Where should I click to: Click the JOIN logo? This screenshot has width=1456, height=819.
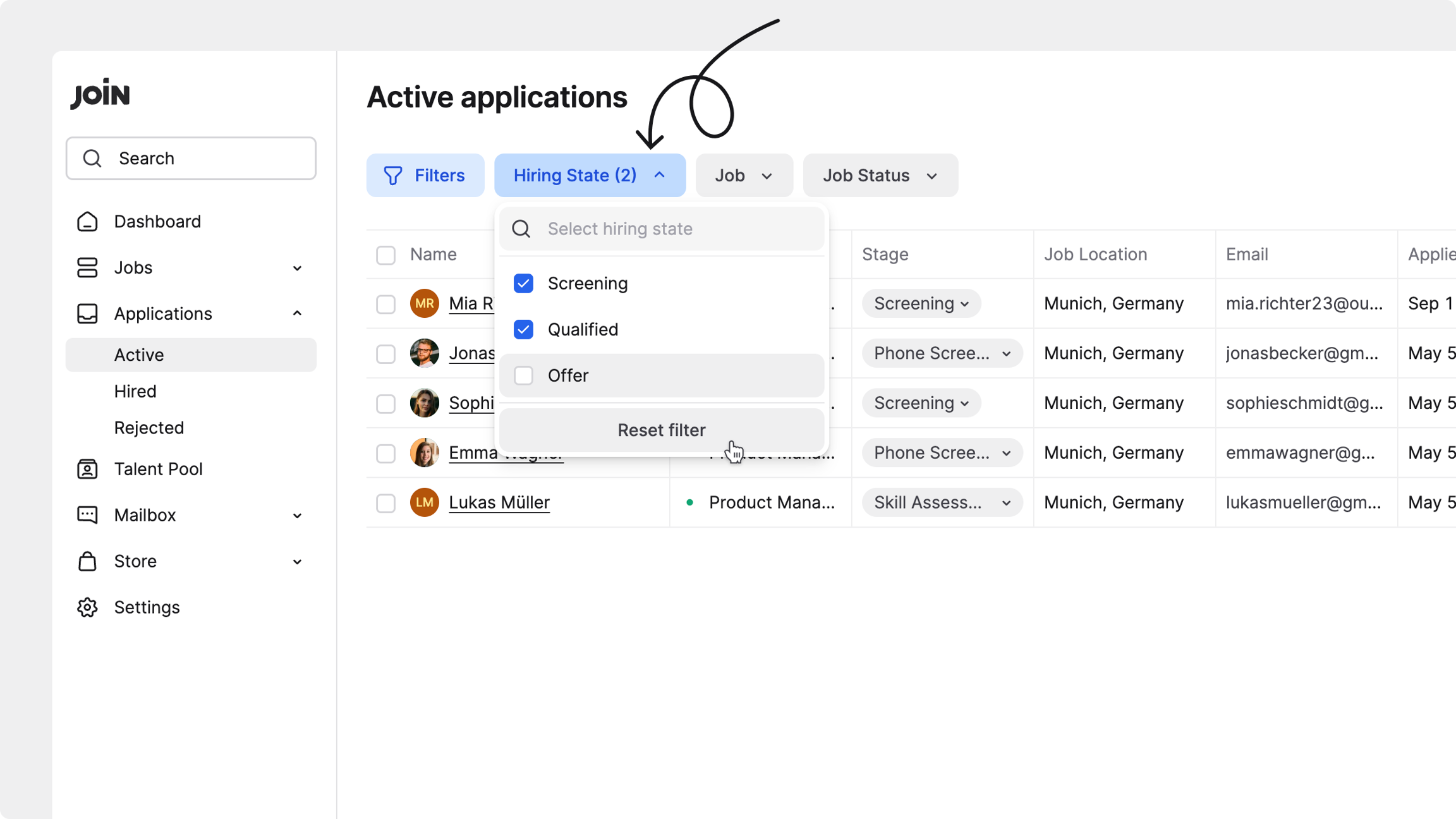[x=100, y=94]
